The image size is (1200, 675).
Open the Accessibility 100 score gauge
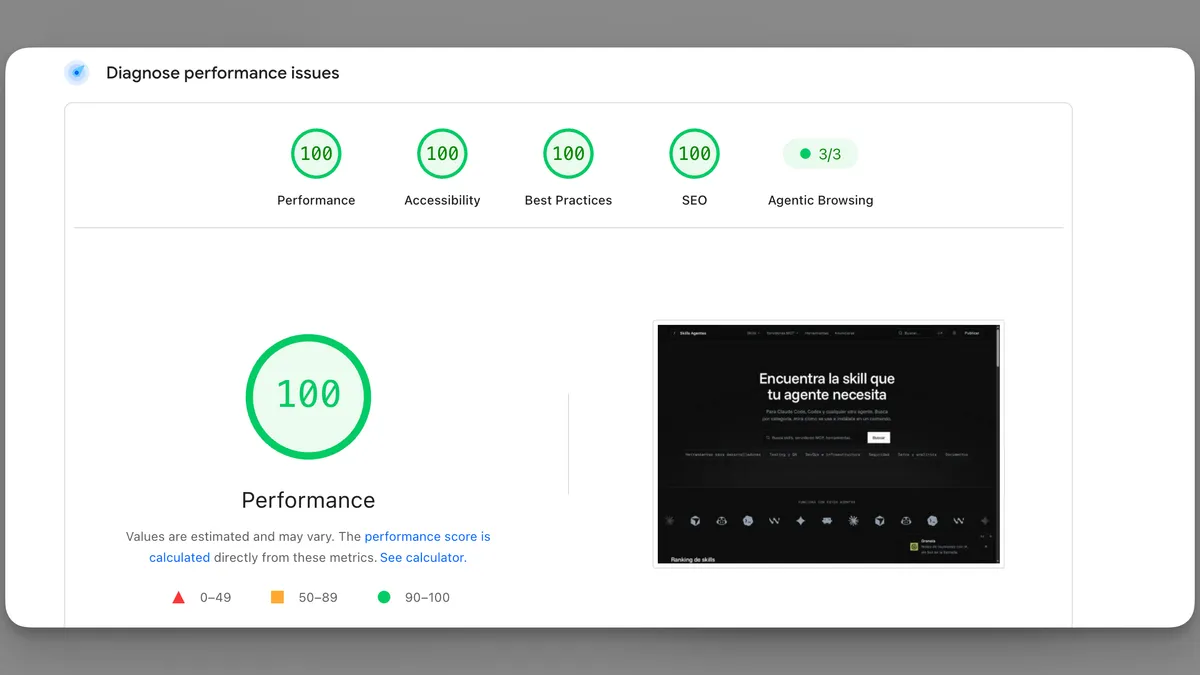[442, 154]
